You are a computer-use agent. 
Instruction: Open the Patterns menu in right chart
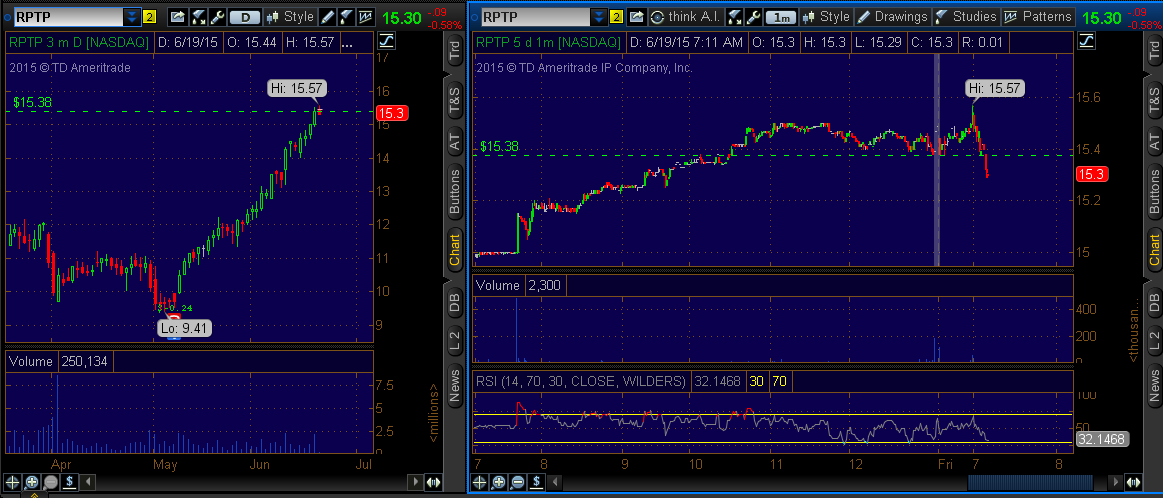[1039, 16]
